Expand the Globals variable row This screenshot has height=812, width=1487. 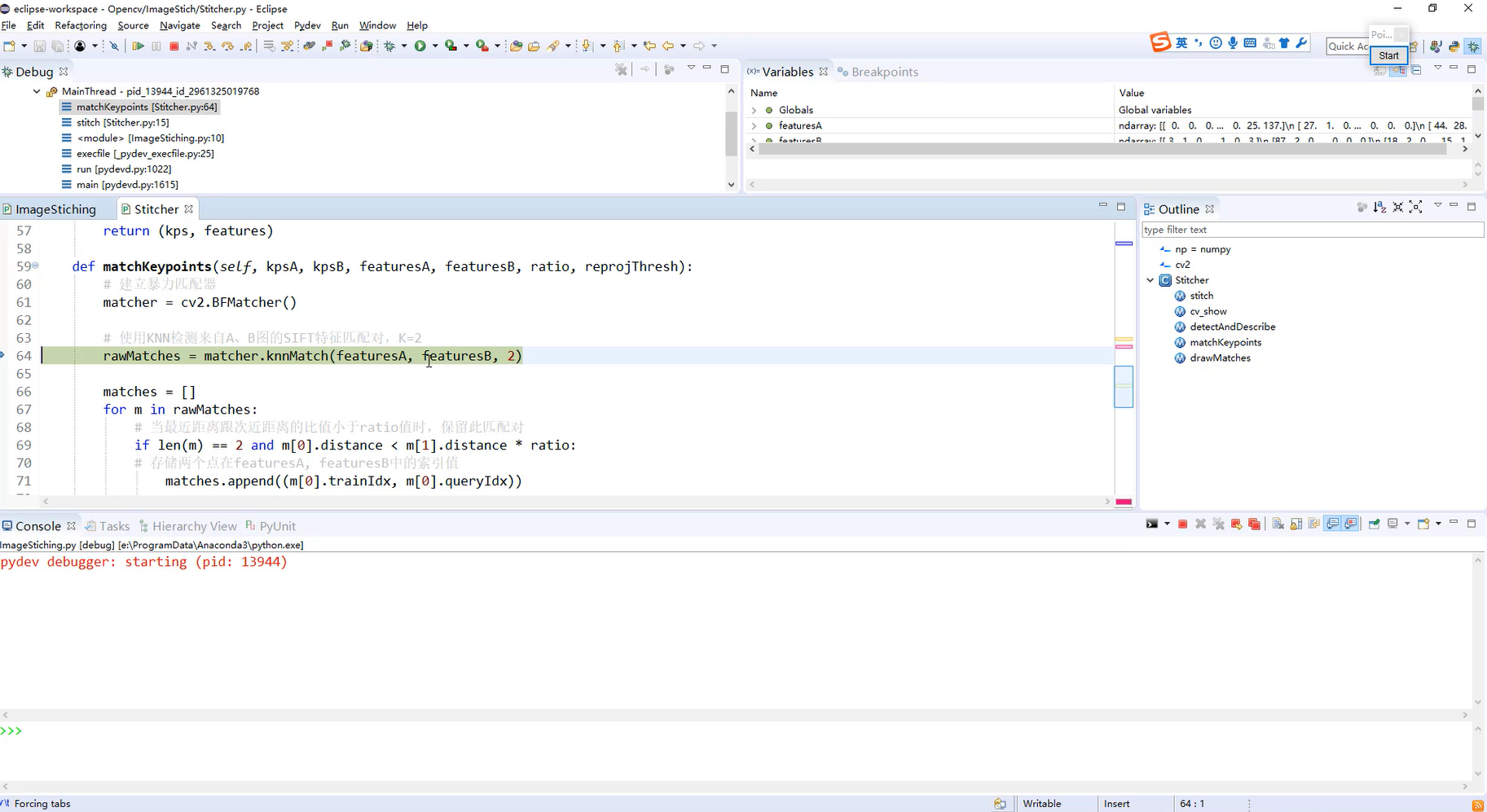click(x=754, y=110)
